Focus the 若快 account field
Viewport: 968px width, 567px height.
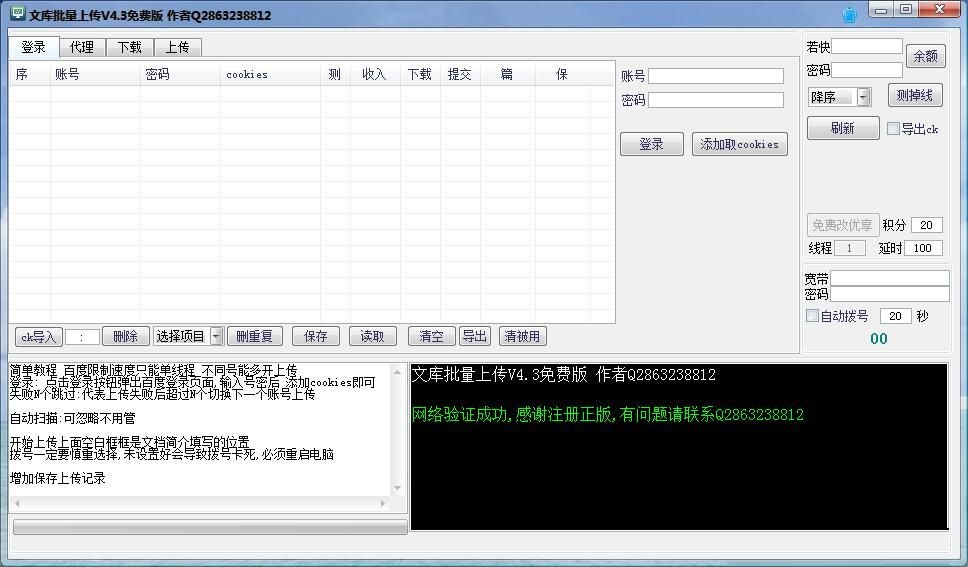[x=867, y=46]
